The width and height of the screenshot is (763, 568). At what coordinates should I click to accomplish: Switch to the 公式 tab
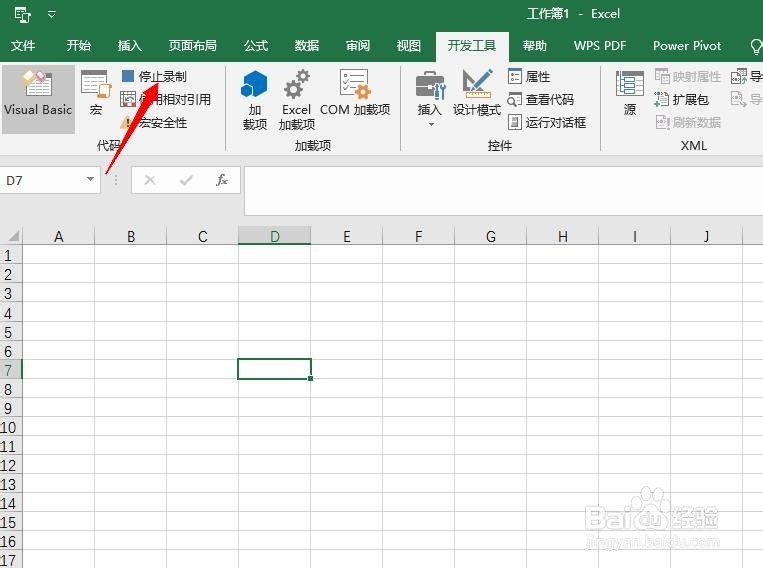(x=256, y=46)
